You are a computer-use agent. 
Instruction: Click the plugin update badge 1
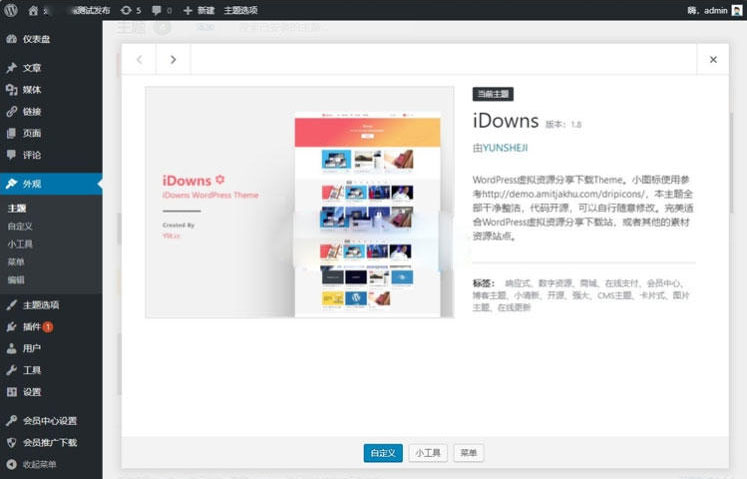pos(48,327)
